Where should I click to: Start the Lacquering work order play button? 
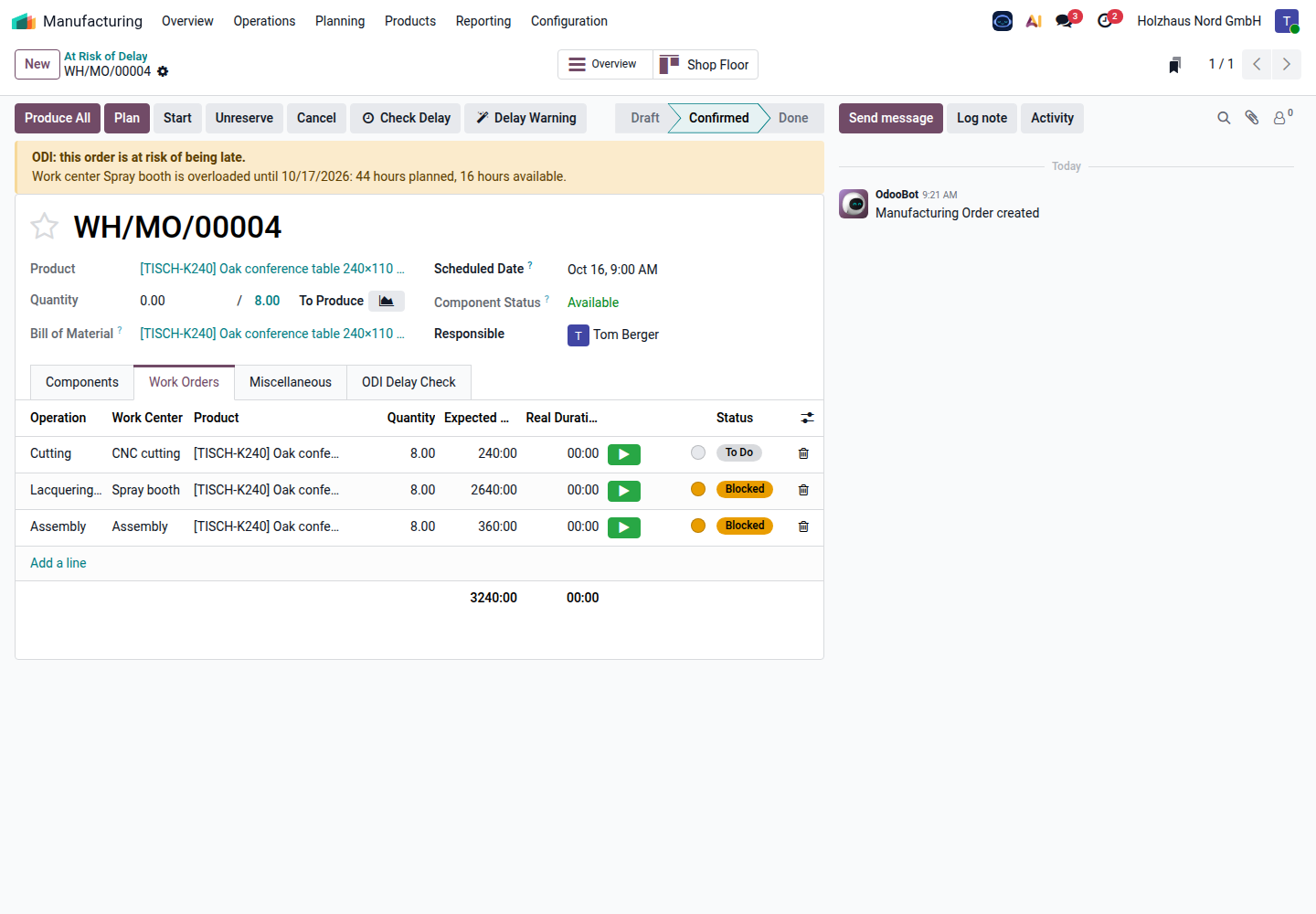[x=624, y=491]
